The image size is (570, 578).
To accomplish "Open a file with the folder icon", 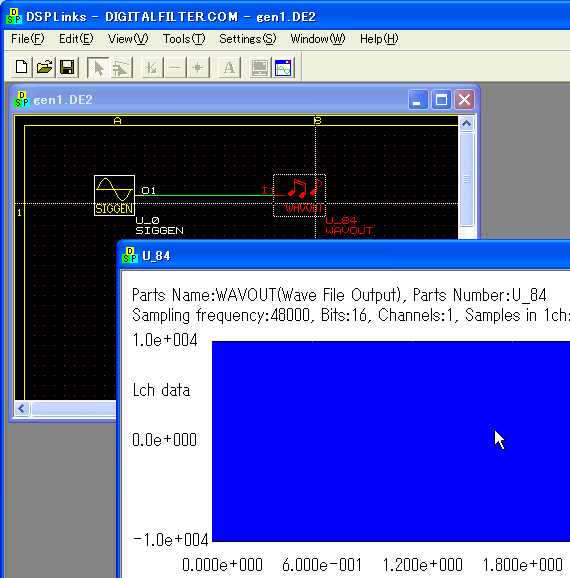I will [44, 67].
